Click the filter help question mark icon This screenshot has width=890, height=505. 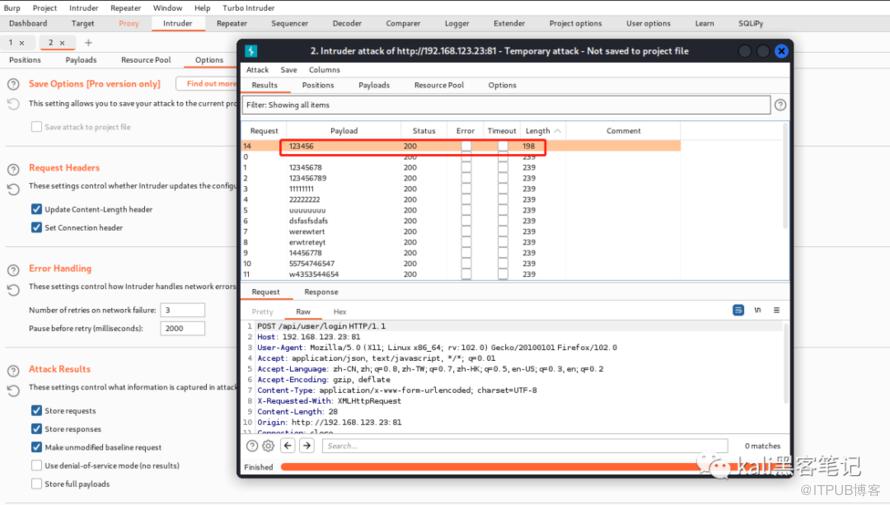click(780, 105)
